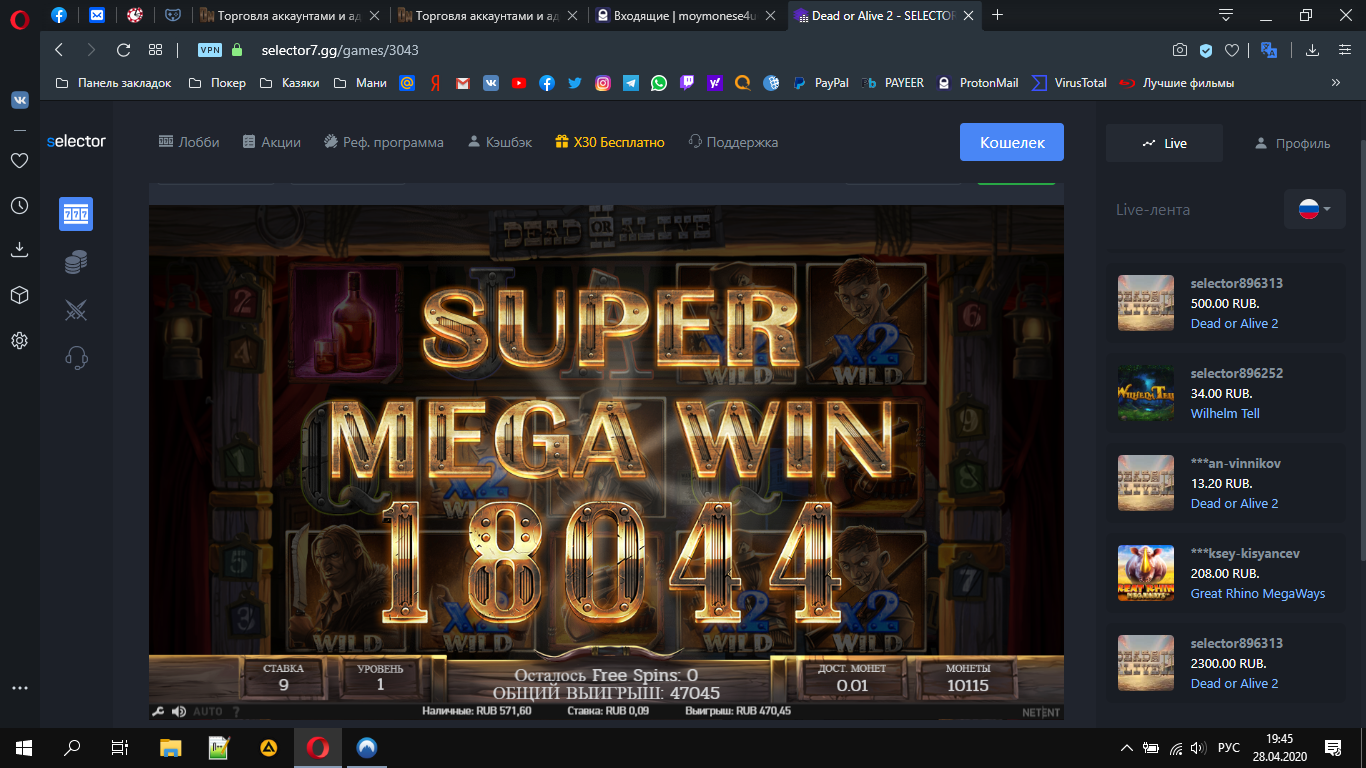The image size is (1366, 768).
Task: Switch to the Профиль tab
Action: tap(1292, 143)
